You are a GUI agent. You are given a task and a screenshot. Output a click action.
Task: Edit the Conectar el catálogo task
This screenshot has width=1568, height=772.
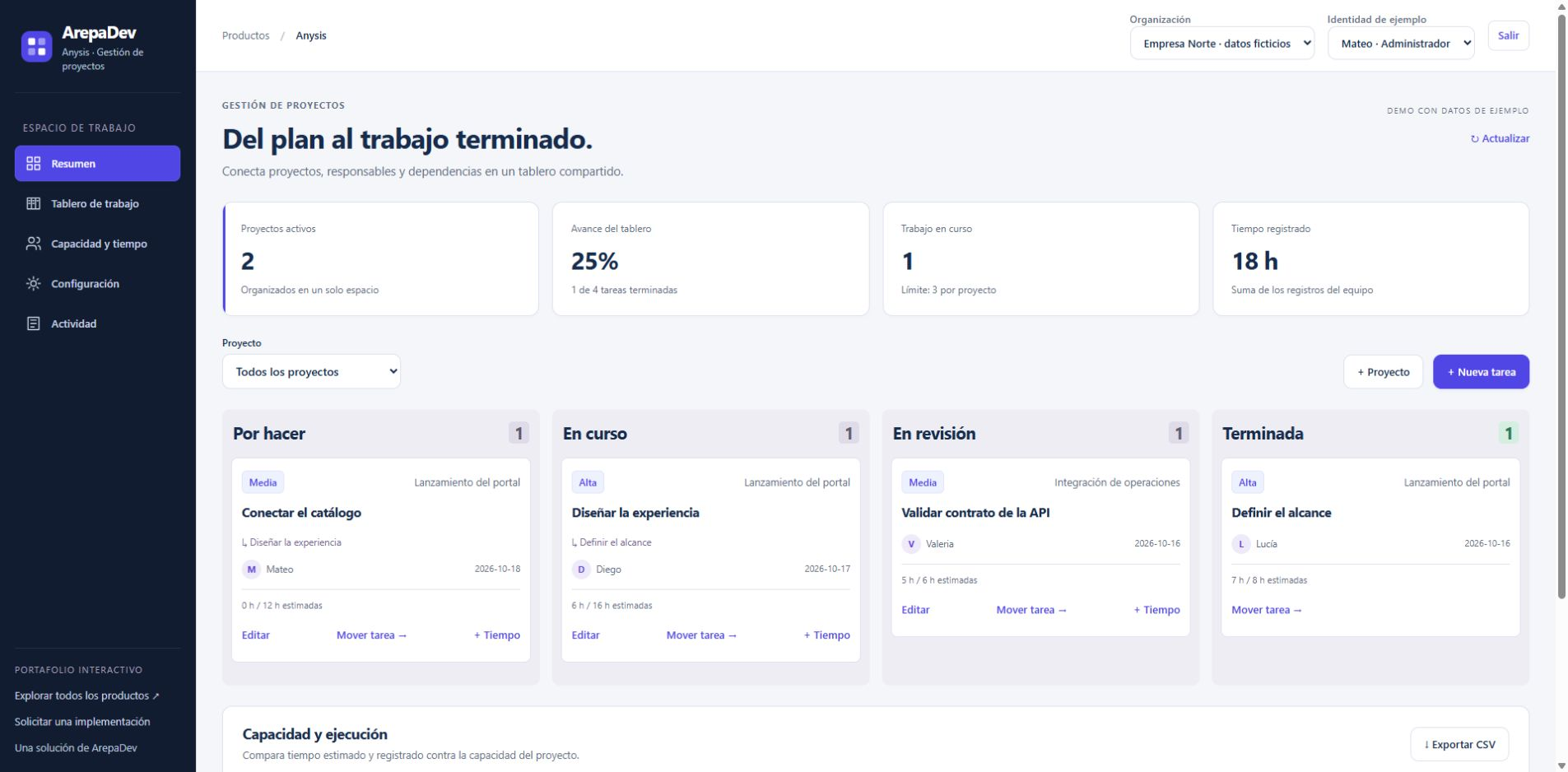pos(256,635)
